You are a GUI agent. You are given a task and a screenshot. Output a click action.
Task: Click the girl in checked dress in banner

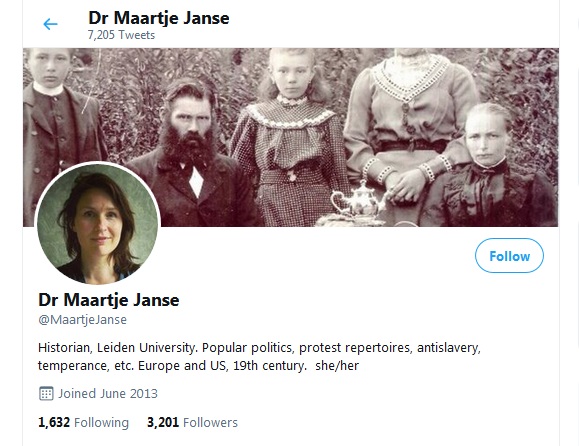290,138
